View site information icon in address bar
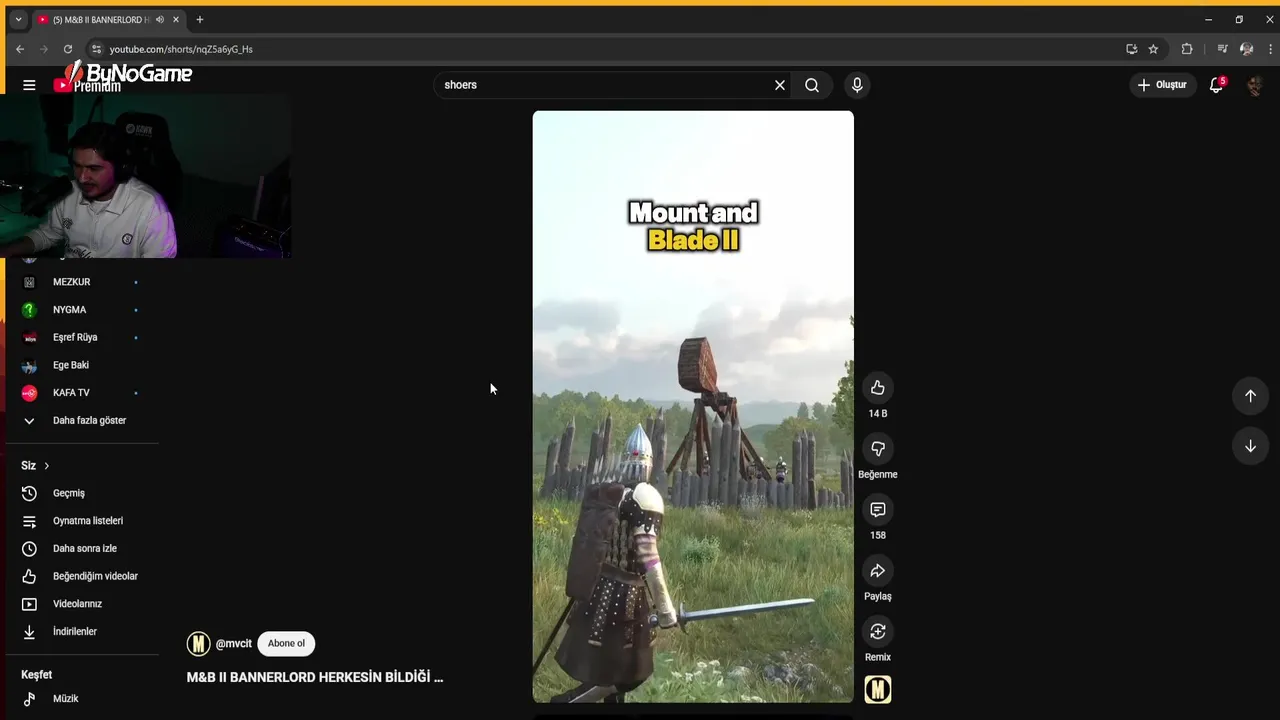 (x=96, y=49)
